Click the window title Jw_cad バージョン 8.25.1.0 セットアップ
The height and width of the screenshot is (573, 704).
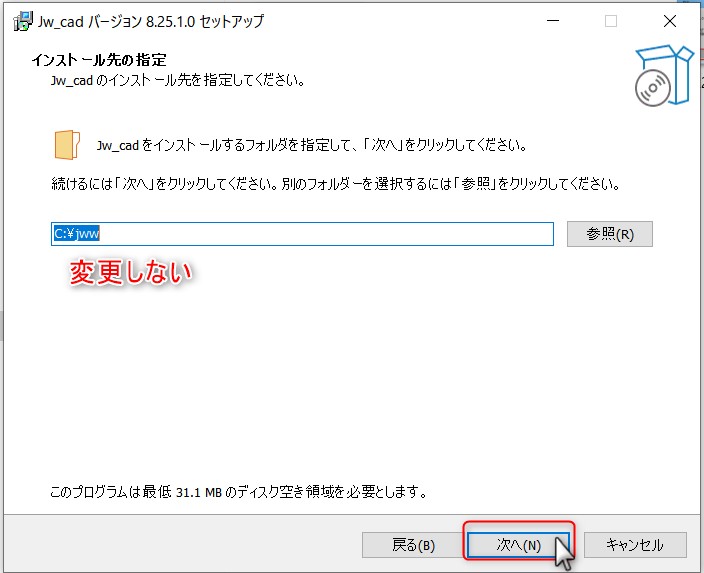click(150, 22)
